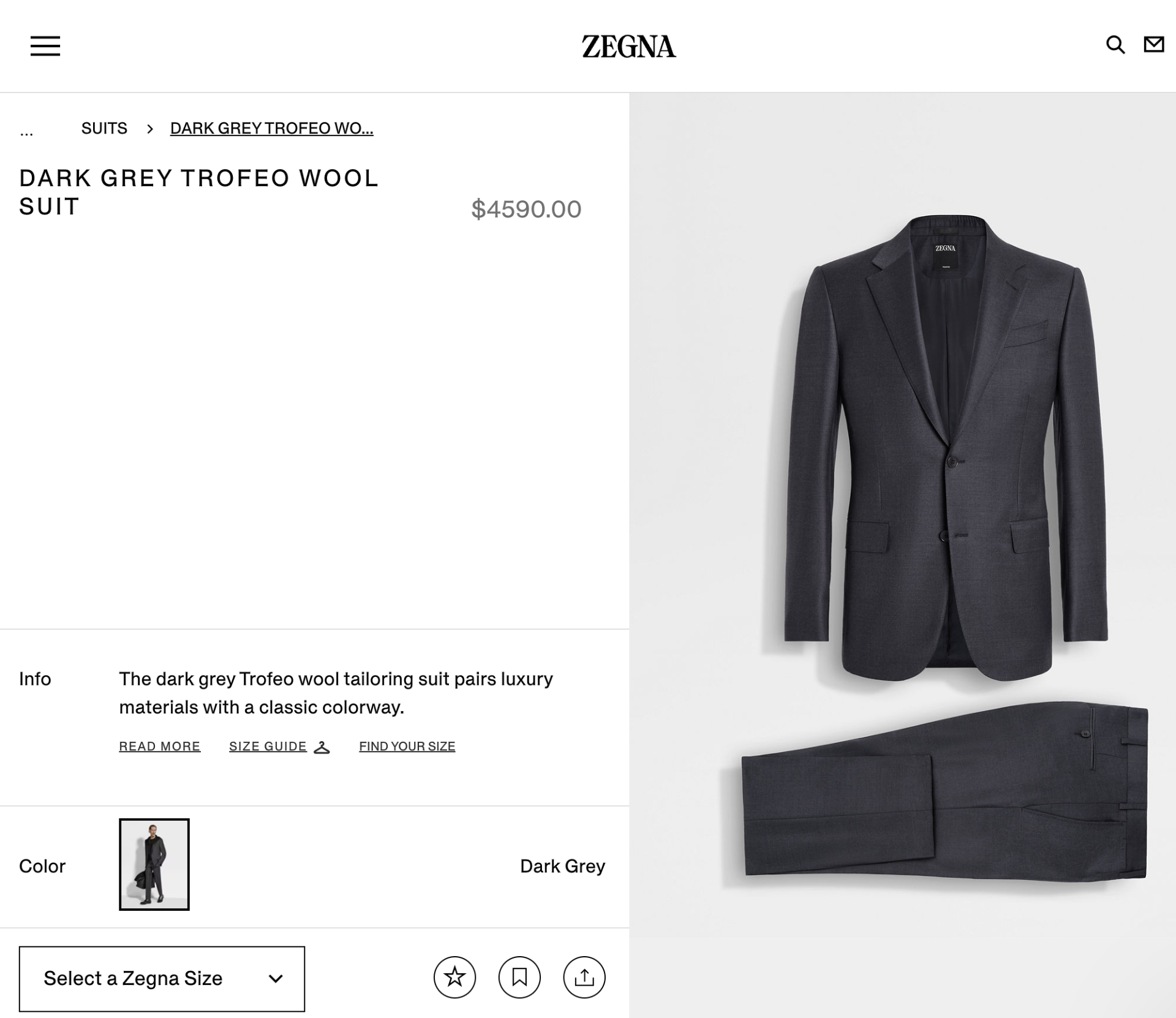Go to the SUITS breadcrumb link

point(105,128)
